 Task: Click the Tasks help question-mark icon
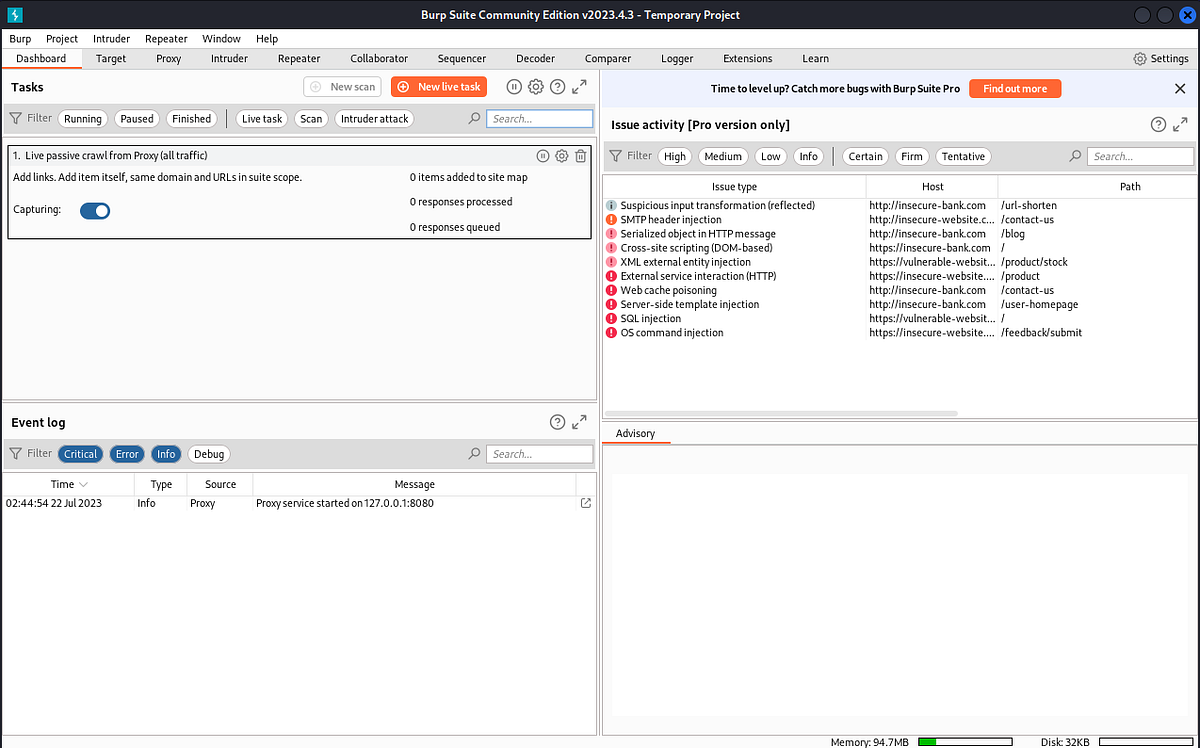(x=557, y=87)
